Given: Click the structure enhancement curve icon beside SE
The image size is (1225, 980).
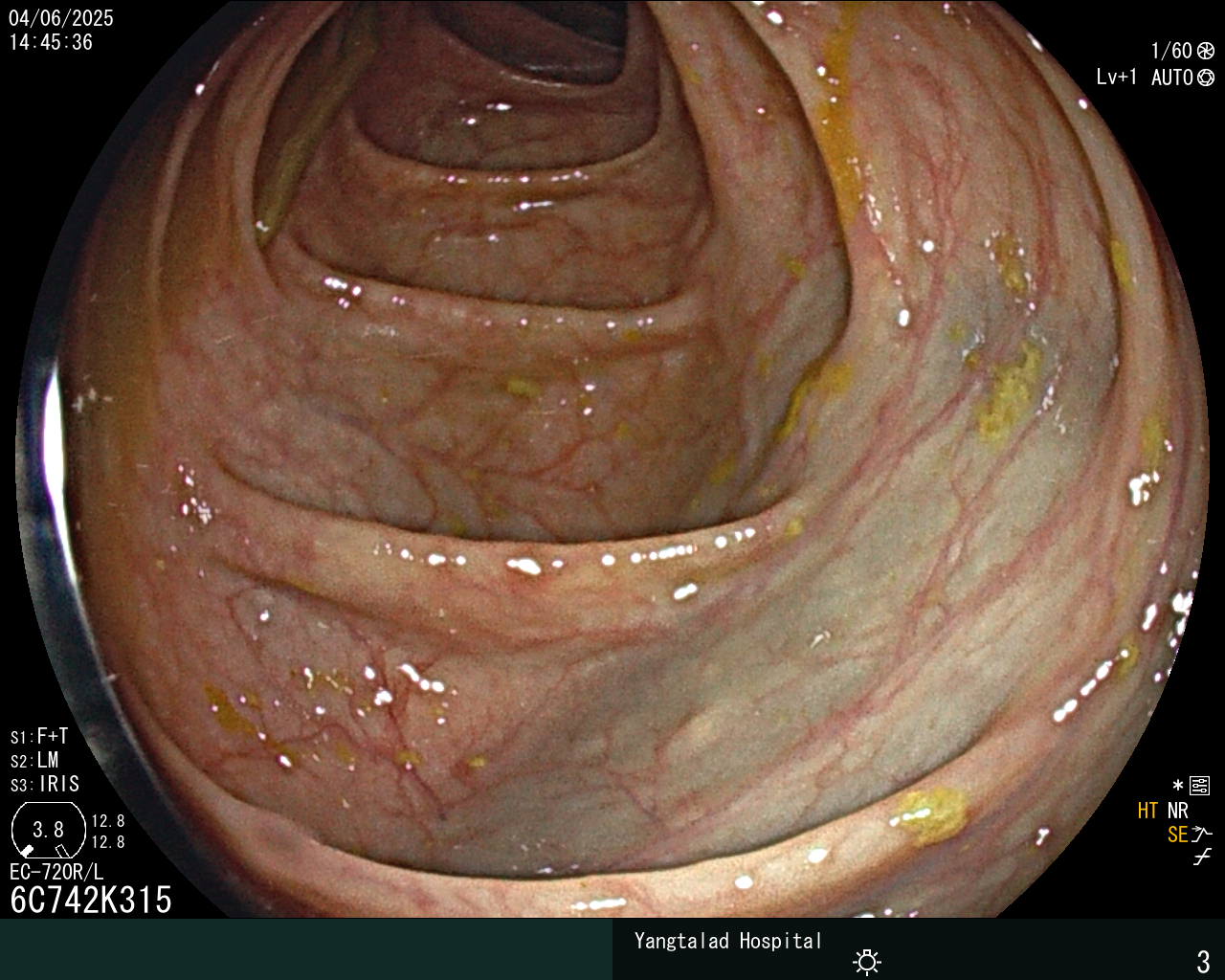Looking at the screenshot, I should point(1202,835).
